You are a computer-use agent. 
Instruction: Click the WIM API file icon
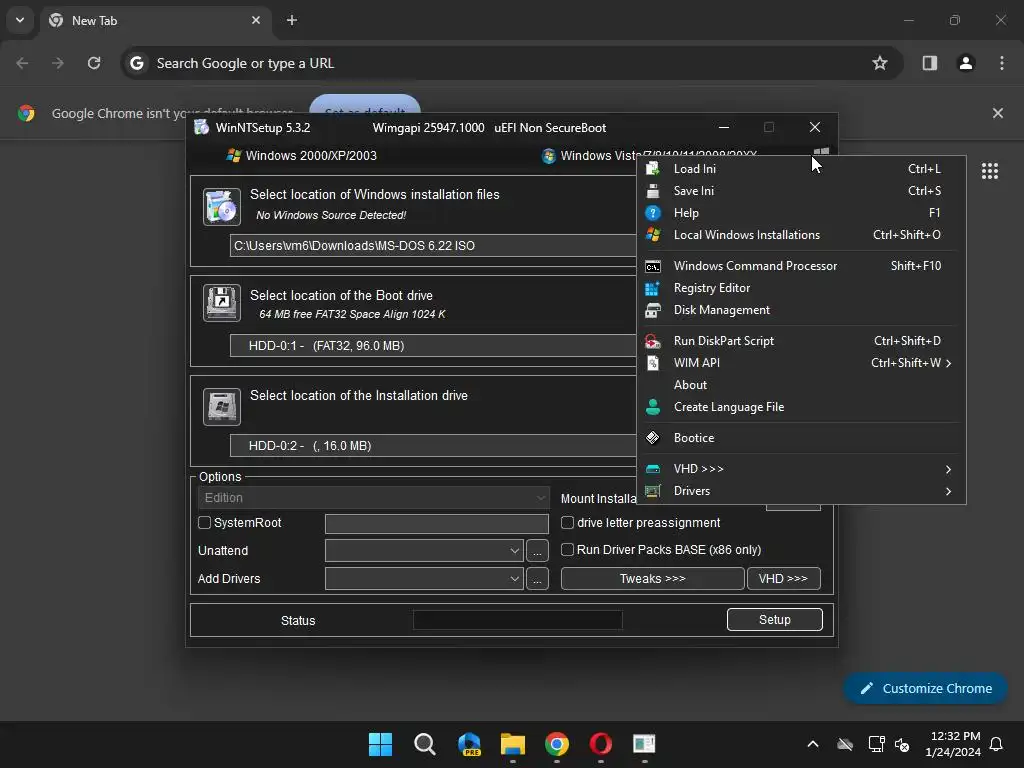tap(652, 363)
